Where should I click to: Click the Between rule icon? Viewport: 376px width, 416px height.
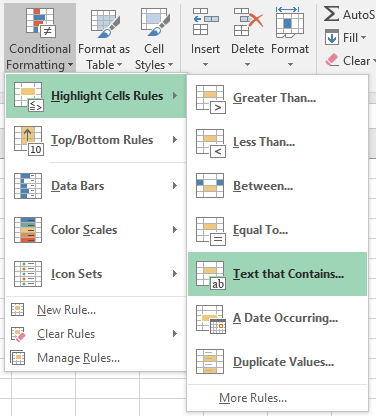coord(210,185)
